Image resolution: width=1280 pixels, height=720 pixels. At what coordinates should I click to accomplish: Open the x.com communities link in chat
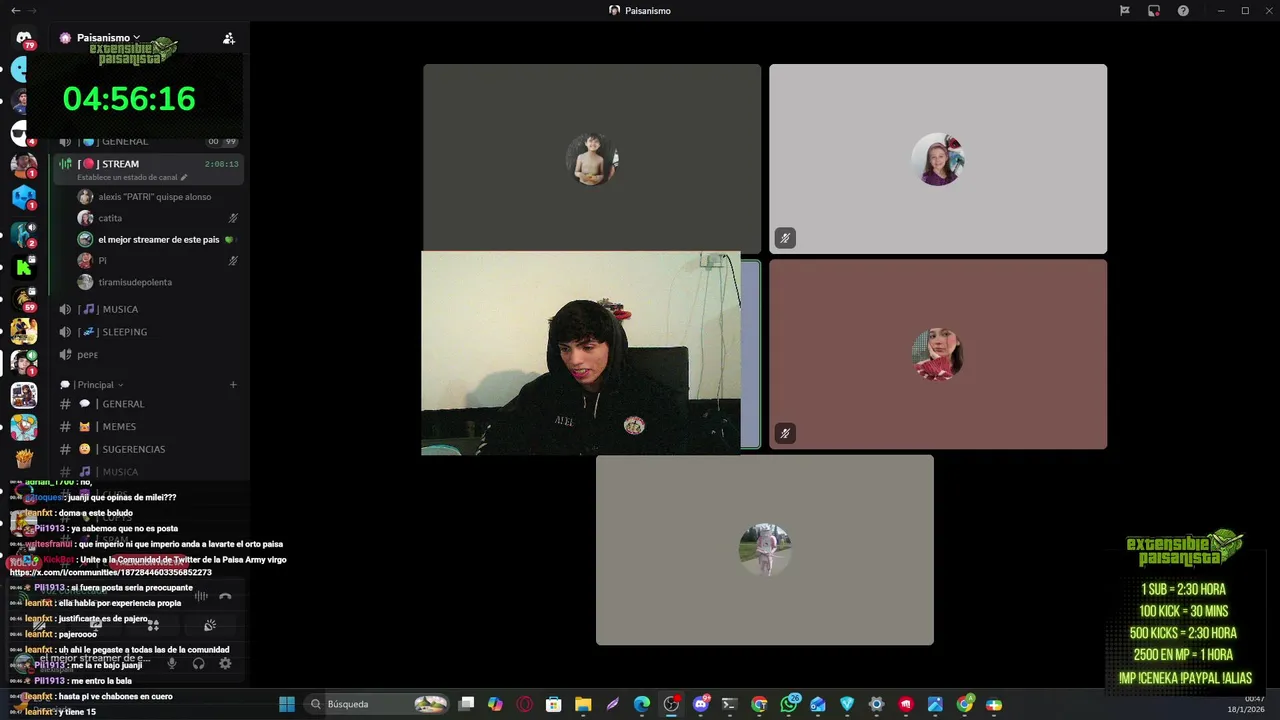111,573
